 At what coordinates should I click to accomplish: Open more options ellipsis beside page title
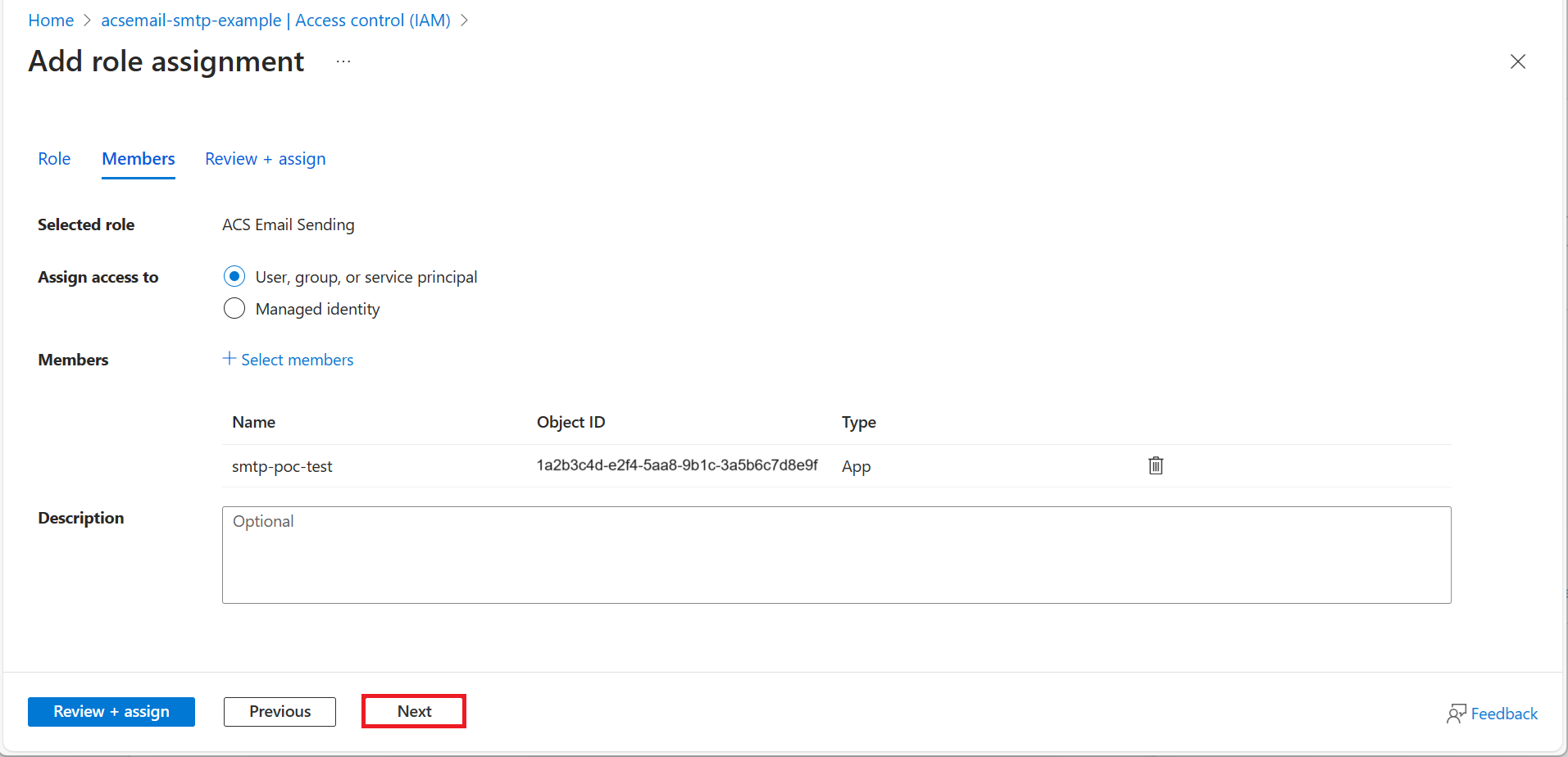[x=343, y=61]
